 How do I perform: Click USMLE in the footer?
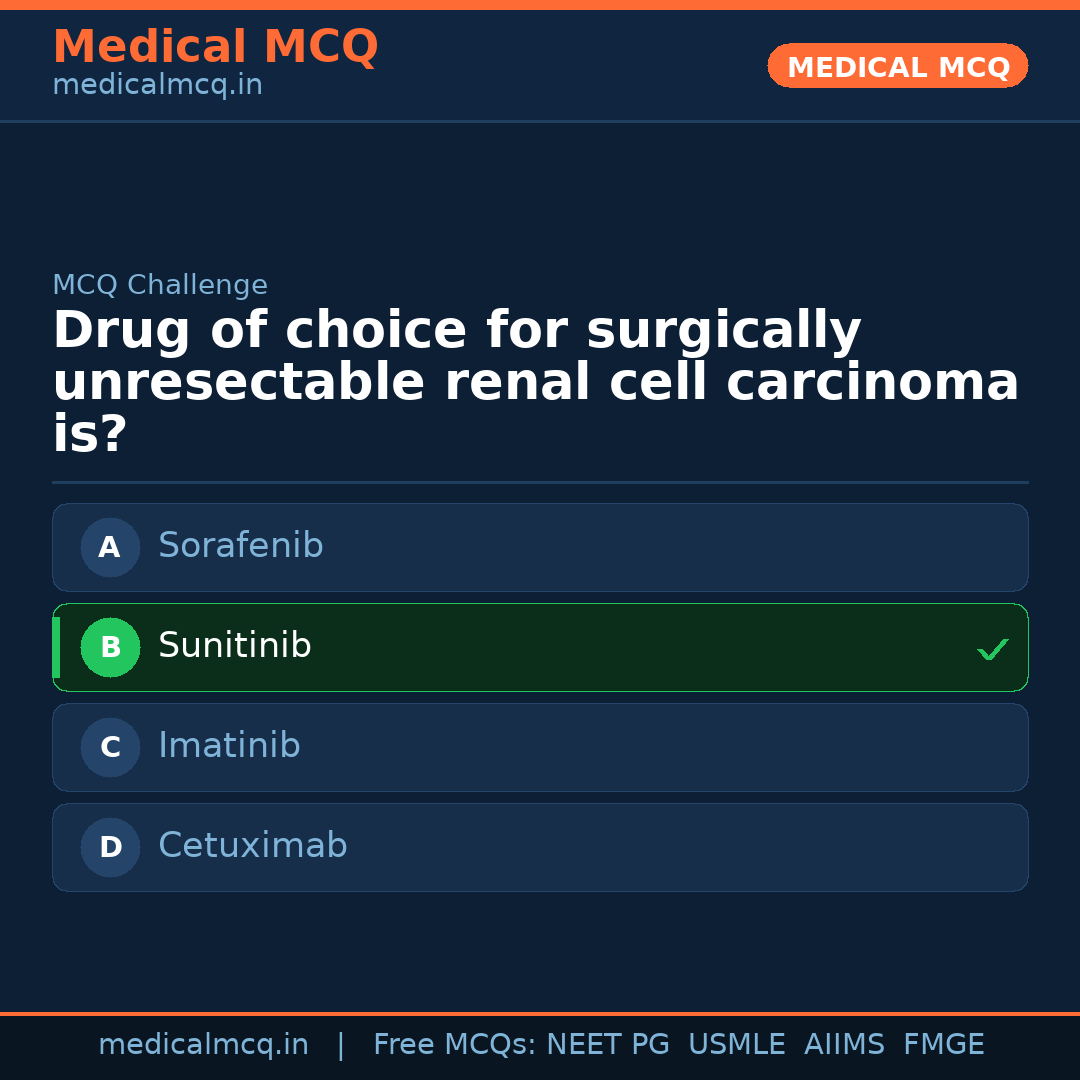(x=736, y=1045)
